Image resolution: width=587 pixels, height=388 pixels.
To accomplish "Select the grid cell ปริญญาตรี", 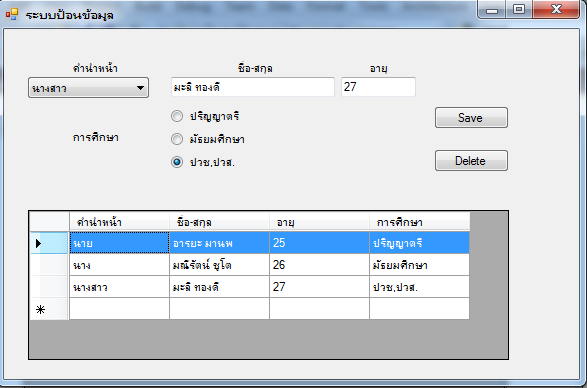I will [419, 243].
